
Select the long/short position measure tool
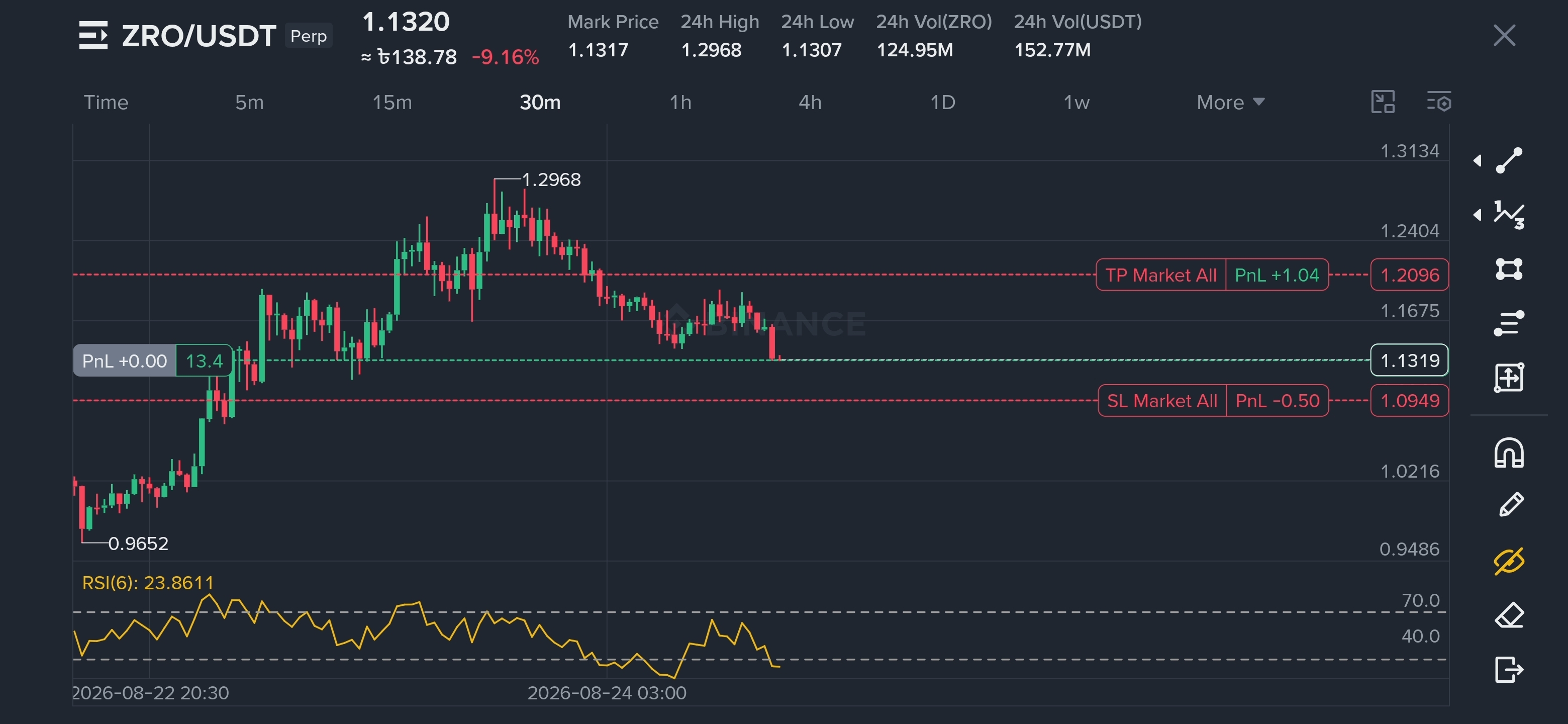[x=1509, y=378]
